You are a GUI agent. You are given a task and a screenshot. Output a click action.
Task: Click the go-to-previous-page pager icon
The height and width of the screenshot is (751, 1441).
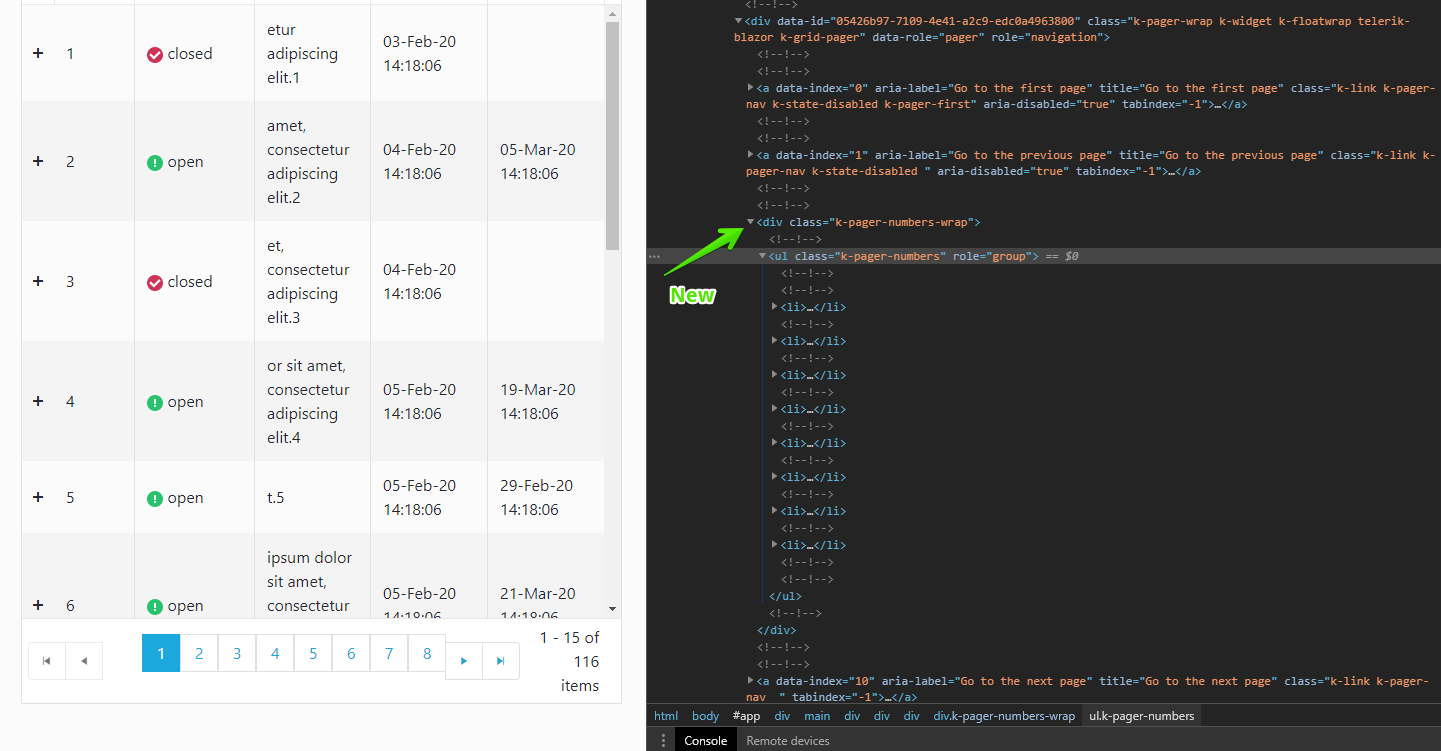coord(84,660)
